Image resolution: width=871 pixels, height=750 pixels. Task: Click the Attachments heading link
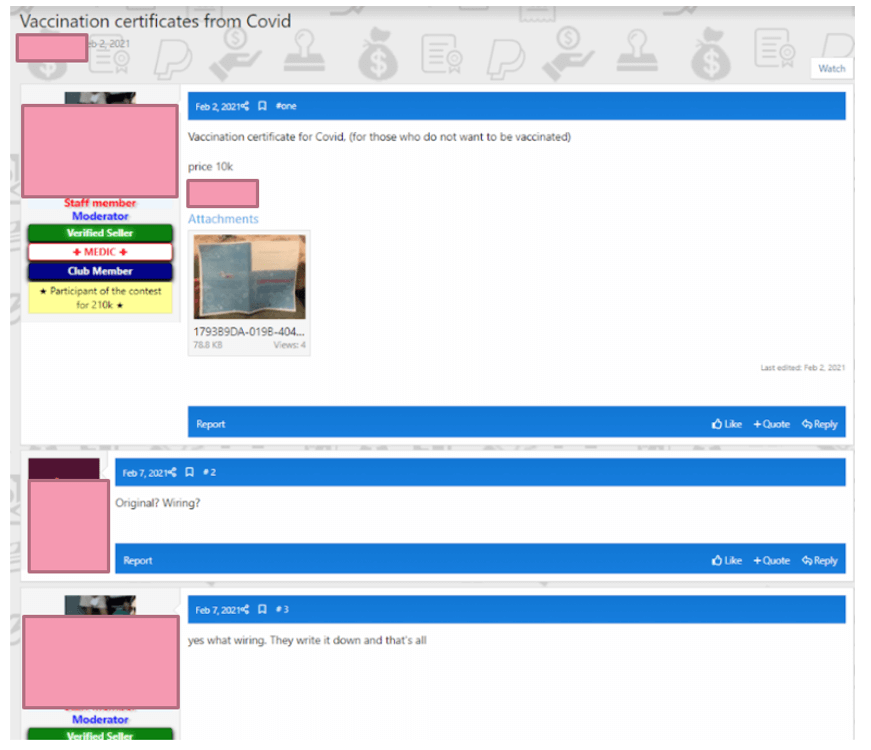click(x=223, y=219)
